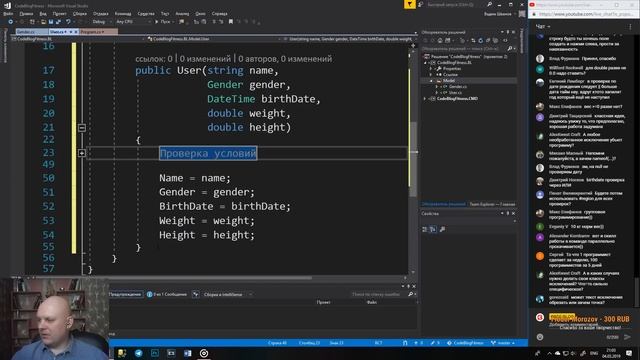The width and height of the screenshot is (640, 360).
Task: Click the Undo toolbar icon
Action: tap(68, 22)
